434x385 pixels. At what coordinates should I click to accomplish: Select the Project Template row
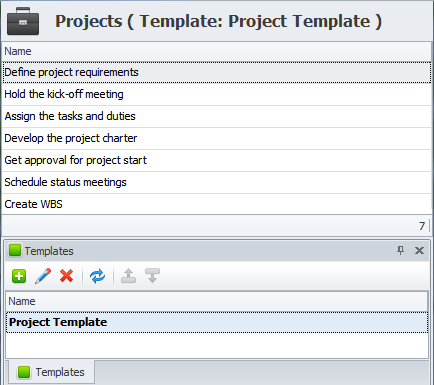pos(217,322)
